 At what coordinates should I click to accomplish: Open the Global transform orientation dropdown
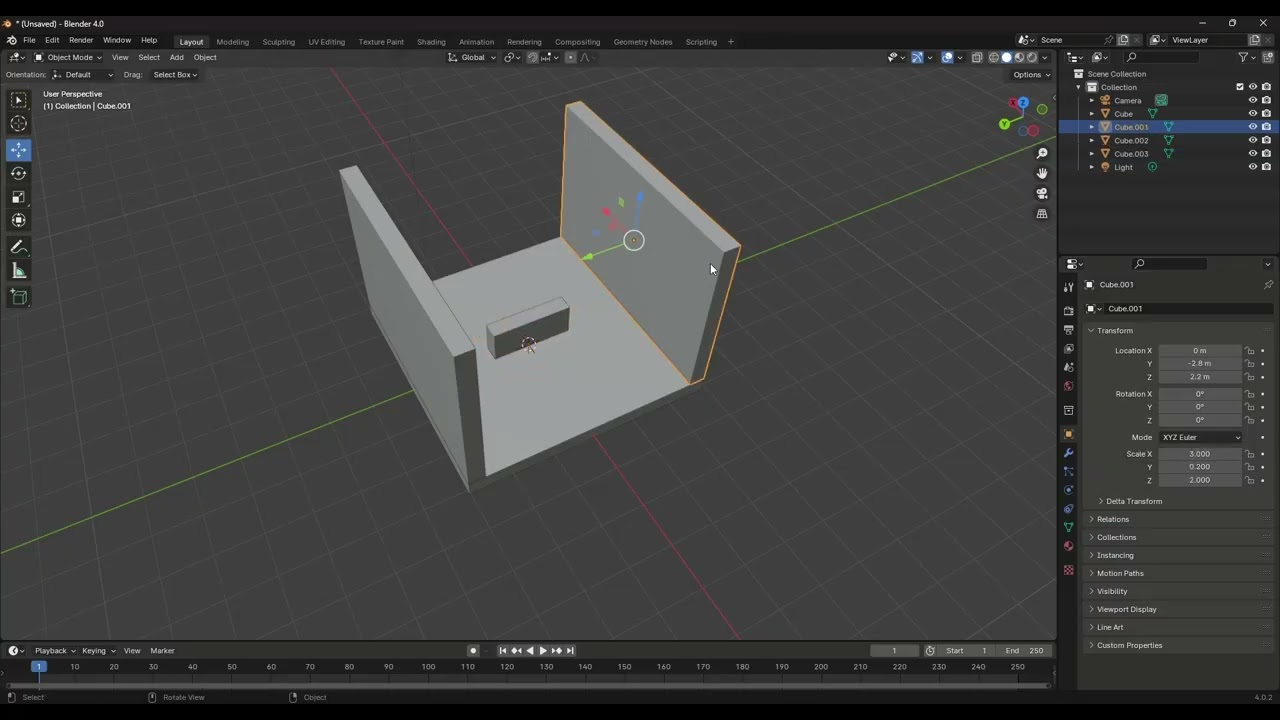coord(471,57)
